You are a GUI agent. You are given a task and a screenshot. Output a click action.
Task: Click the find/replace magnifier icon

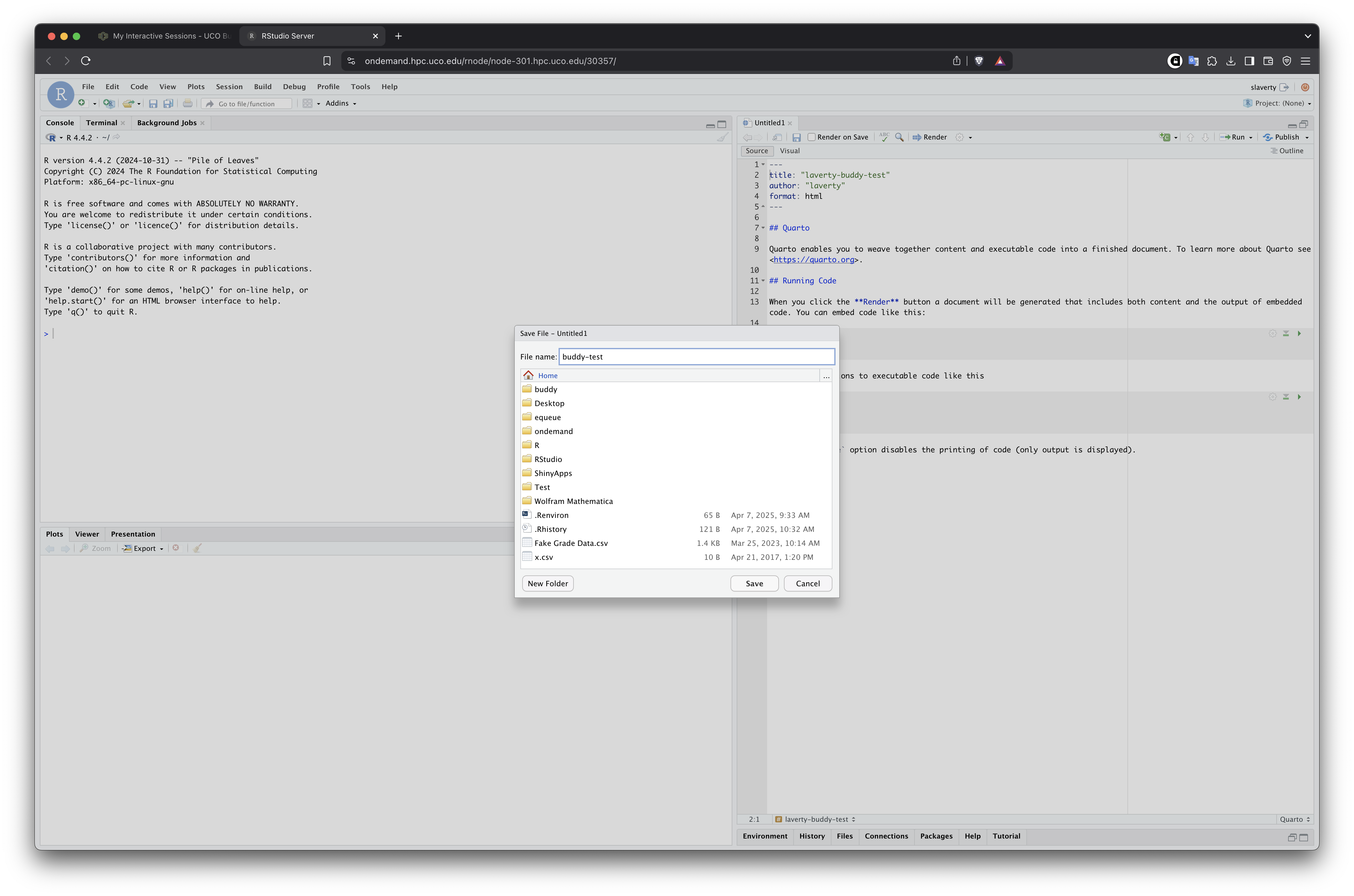pyautogui.click(x=899, y=137)
